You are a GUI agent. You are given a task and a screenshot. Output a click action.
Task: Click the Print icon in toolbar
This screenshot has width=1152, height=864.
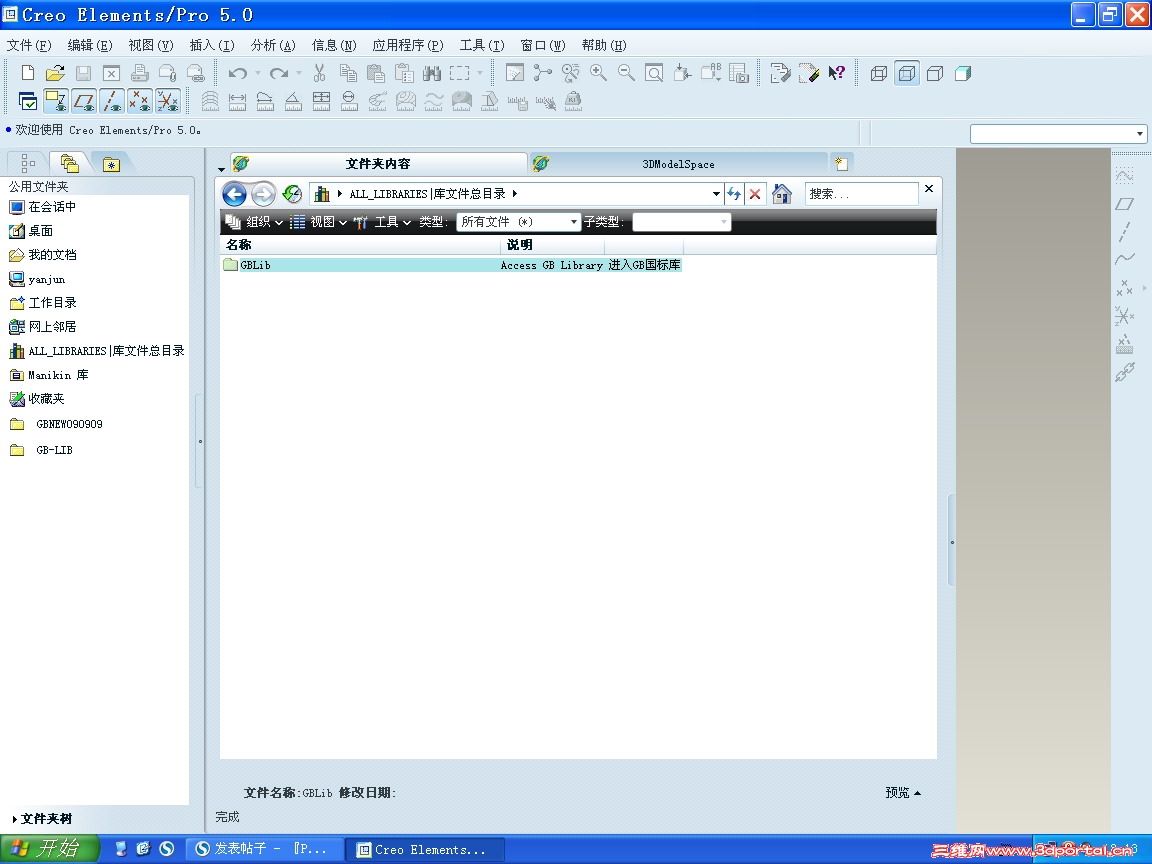coord(140,73)
